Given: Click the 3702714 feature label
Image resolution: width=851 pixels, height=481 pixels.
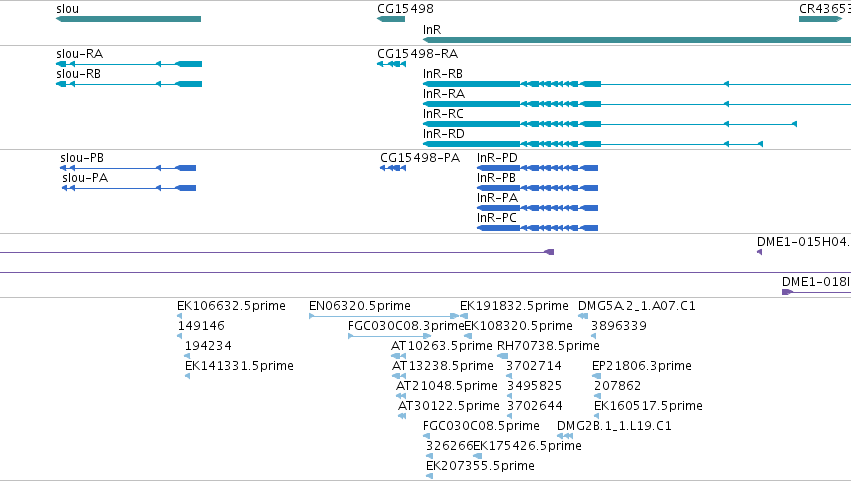Looking at the screenshot, I should point(534,366).
